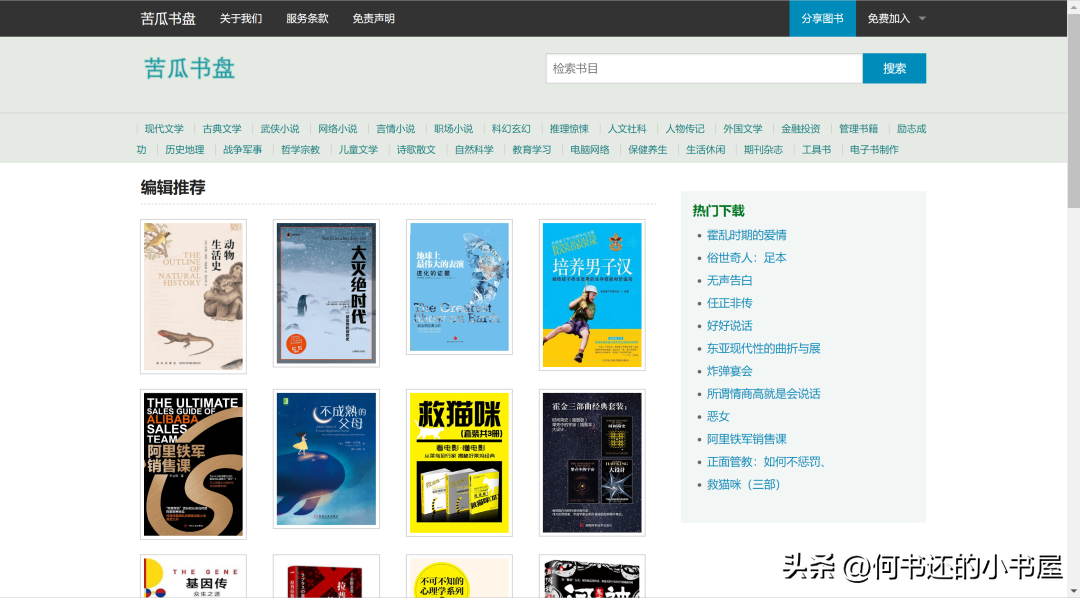Open 武侠小说 category
This screenshot has width=1080, height=598.
coord(280,129)
